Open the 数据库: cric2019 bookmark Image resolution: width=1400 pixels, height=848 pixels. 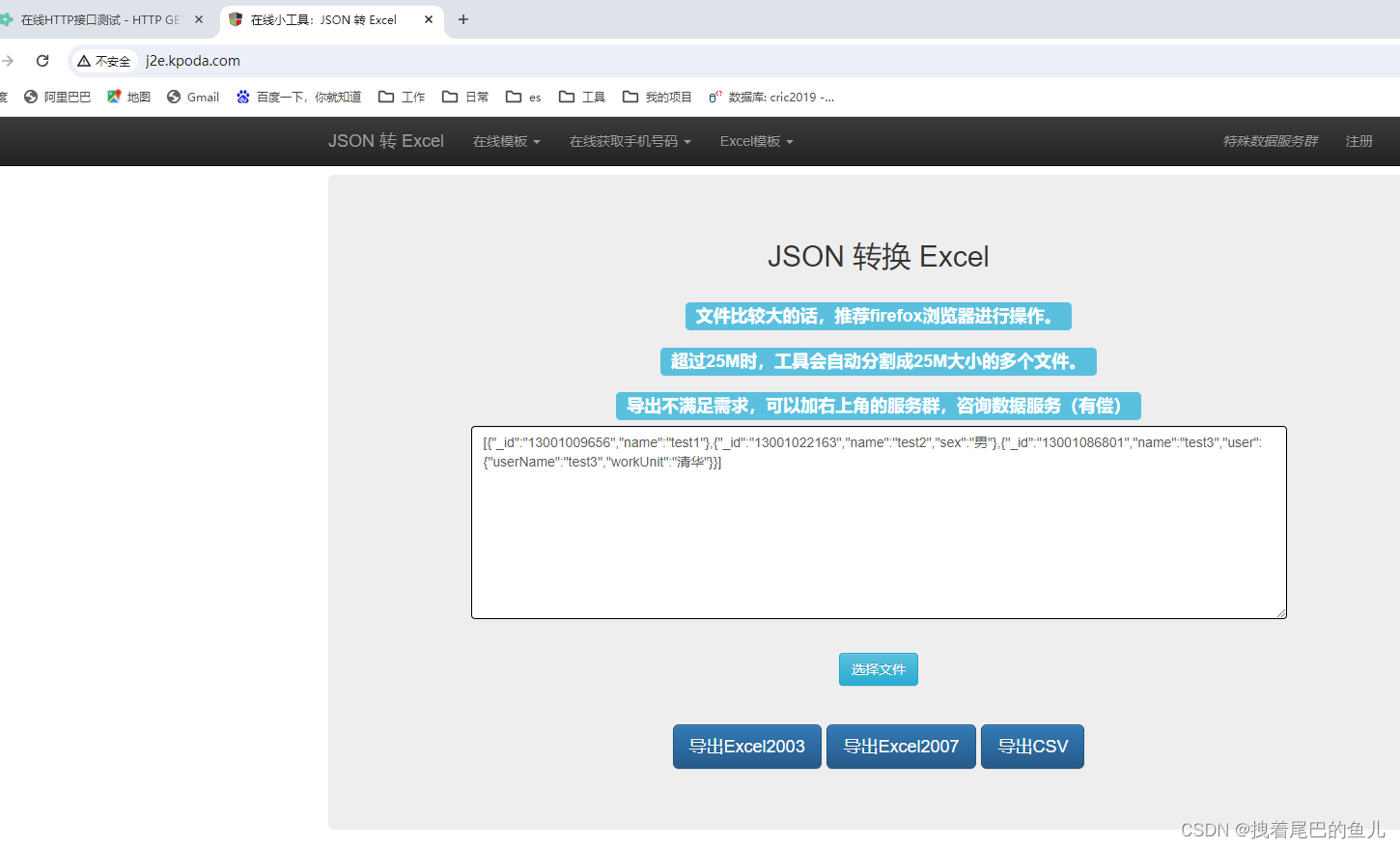pos(771,97)
